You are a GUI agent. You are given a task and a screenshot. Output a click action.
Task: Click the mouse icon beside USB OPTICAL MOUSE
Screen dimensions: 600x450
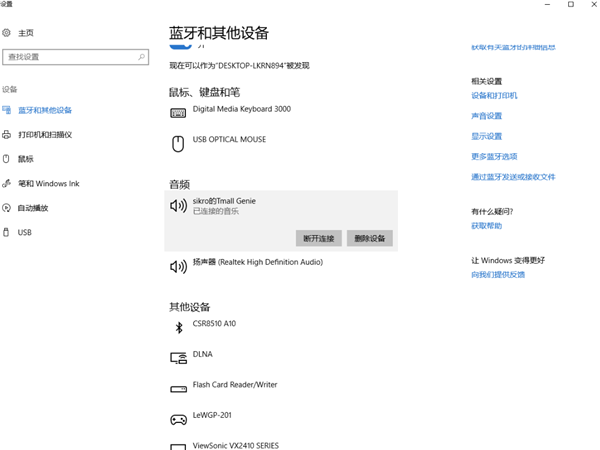pyautogui.click(x=178, y=143)
